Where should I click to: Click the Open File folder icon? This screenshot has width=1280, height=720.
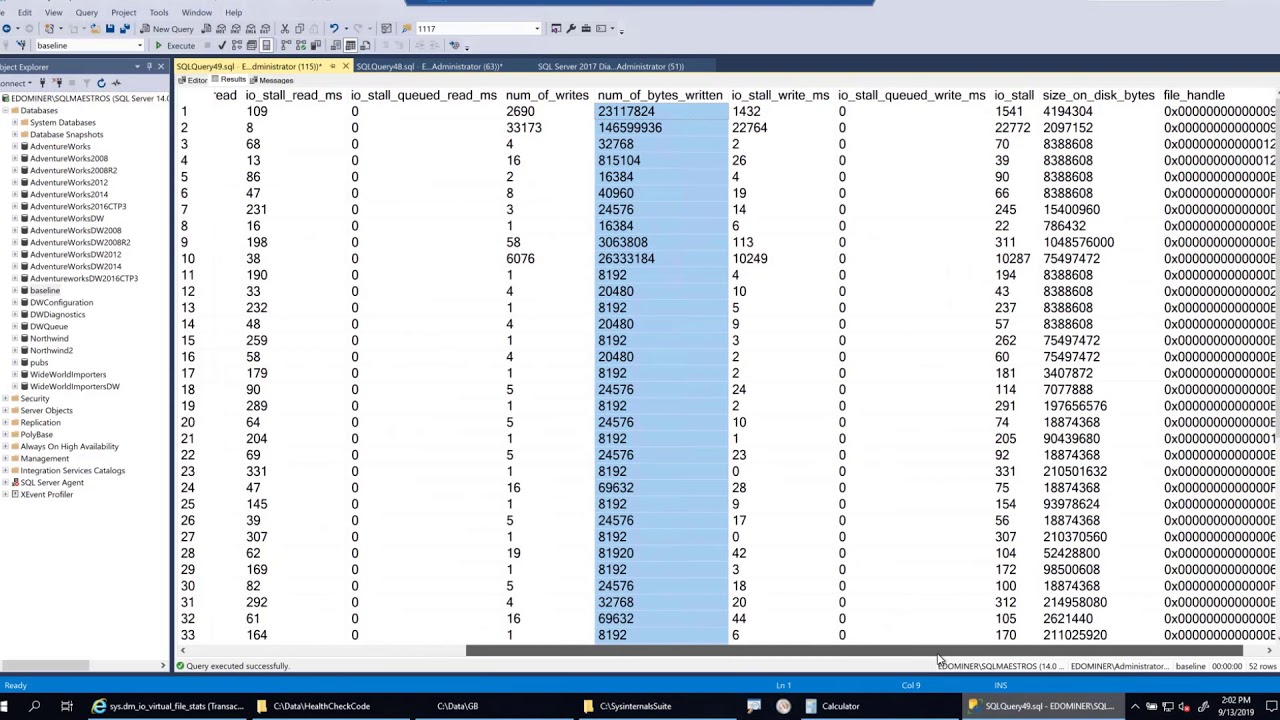pyautogui.click(x=95, y=28)
